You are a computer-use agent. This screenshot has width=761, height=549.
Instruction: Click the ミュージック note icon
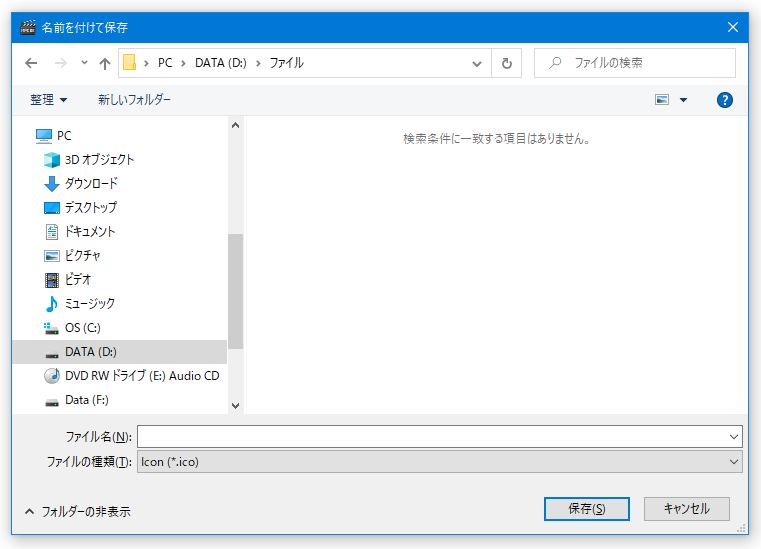[x=51, y=304]
